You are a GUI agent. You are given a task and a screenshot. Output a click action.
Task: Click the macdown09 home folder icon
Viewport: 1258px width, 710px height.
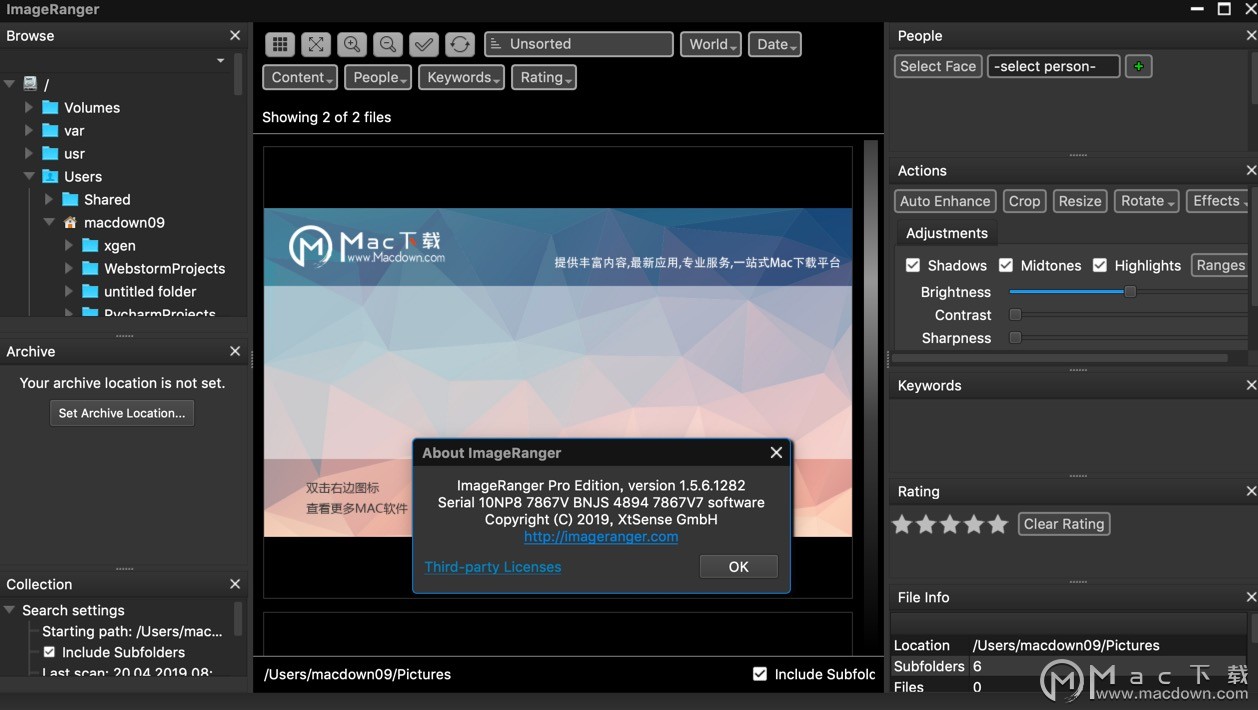[70, 222]
